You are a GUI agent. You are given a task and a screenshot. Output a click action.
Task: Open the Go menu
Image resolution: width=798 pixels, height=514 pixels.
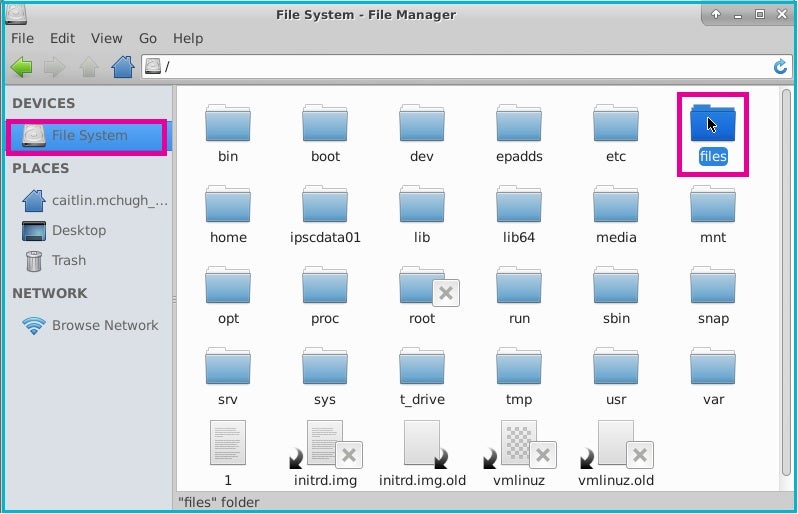pyautogui.click(x=148, y=38)
